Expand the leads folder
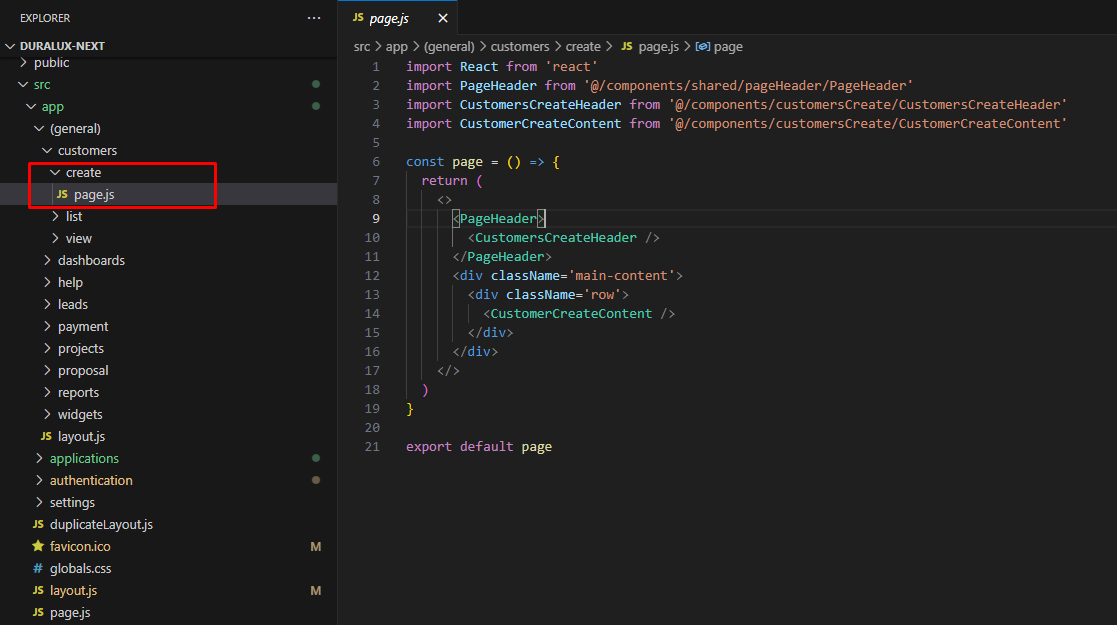This screenshot has height=625, width=1117. 73,304
